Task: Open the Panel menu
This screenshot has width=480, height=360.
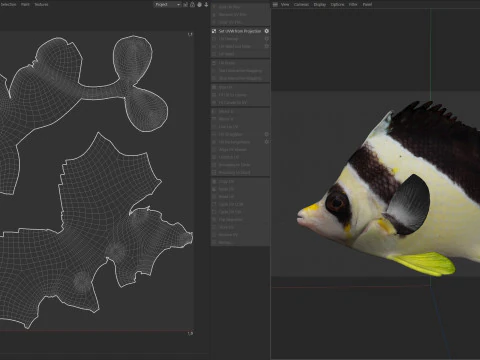Action: coord(367,4)
